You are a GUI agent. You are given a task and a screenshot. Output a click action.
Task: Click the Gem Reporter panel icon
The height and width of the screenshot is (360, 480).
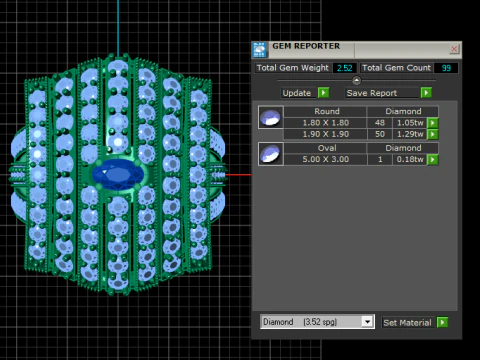pyautogui.click(x=259, y=50)
